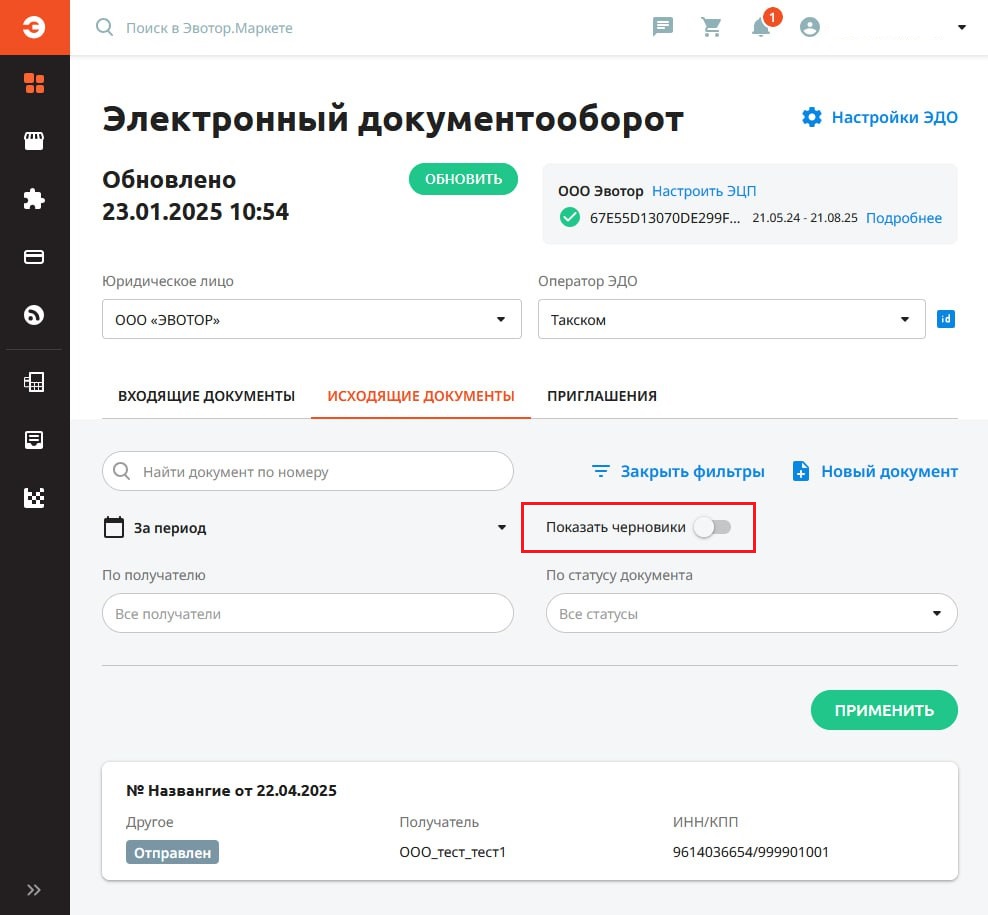Open the RSS feed icon in sidebar

[34, 314]
